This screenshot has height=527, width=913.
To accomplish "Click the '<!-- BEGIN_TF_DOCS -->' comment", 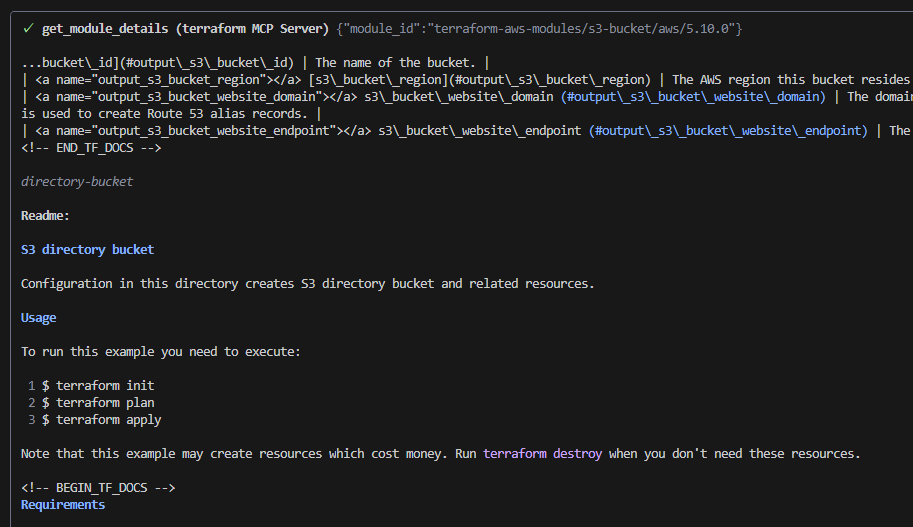I will [98, 488].
